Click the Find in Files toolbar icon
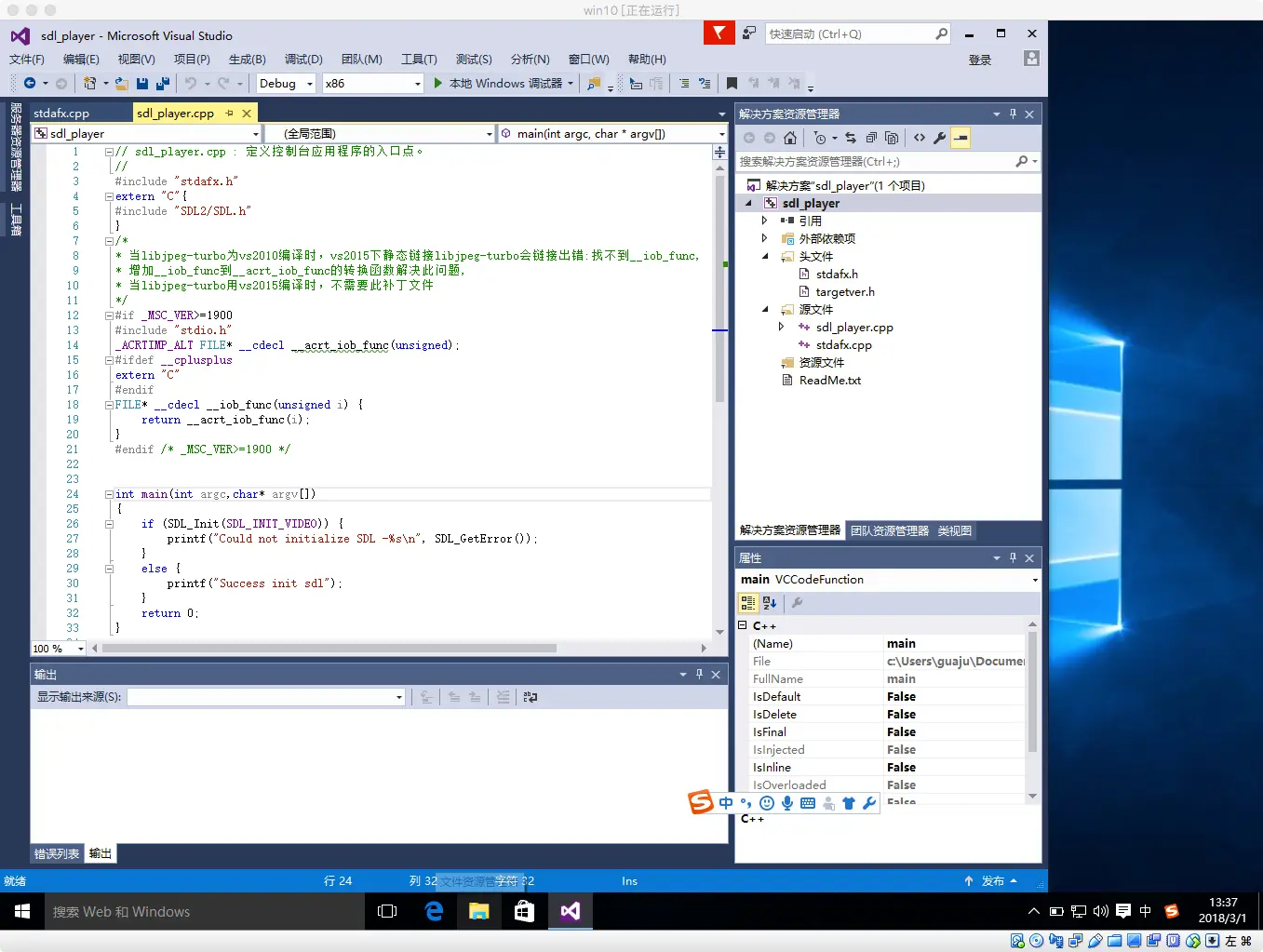Viewport: 1263px width, 952px height. pyautogui.click(x=593, y=84)
